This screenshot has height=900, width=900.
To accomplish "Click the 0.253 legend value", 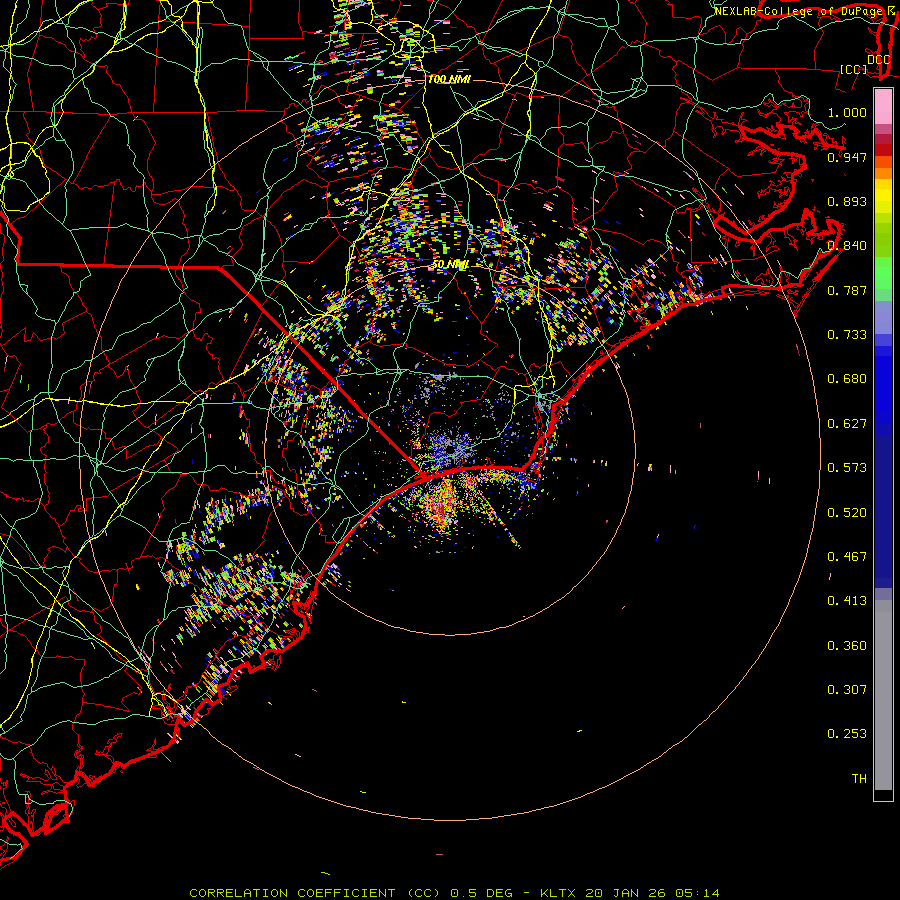I will tap(847, 734).
